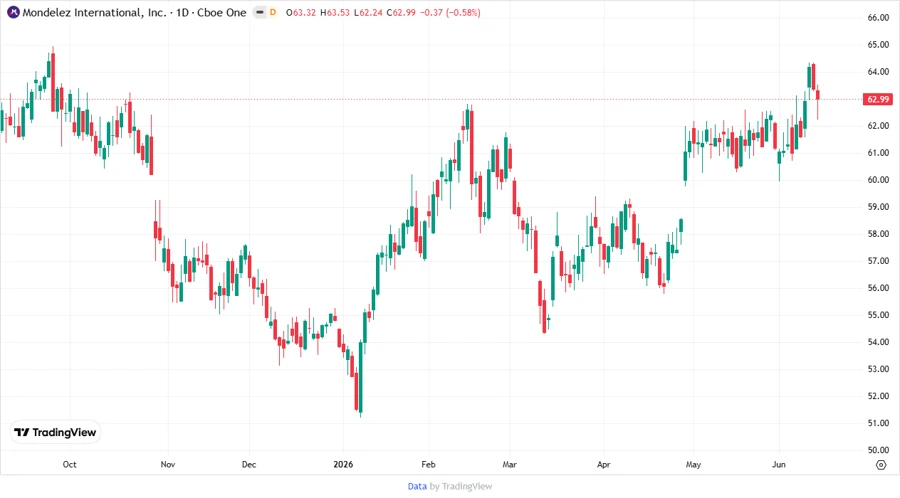This screenshot has height=498, width=900.
Task: Click the Mondelez purple logo icon
Action: [x=13, y=12]
